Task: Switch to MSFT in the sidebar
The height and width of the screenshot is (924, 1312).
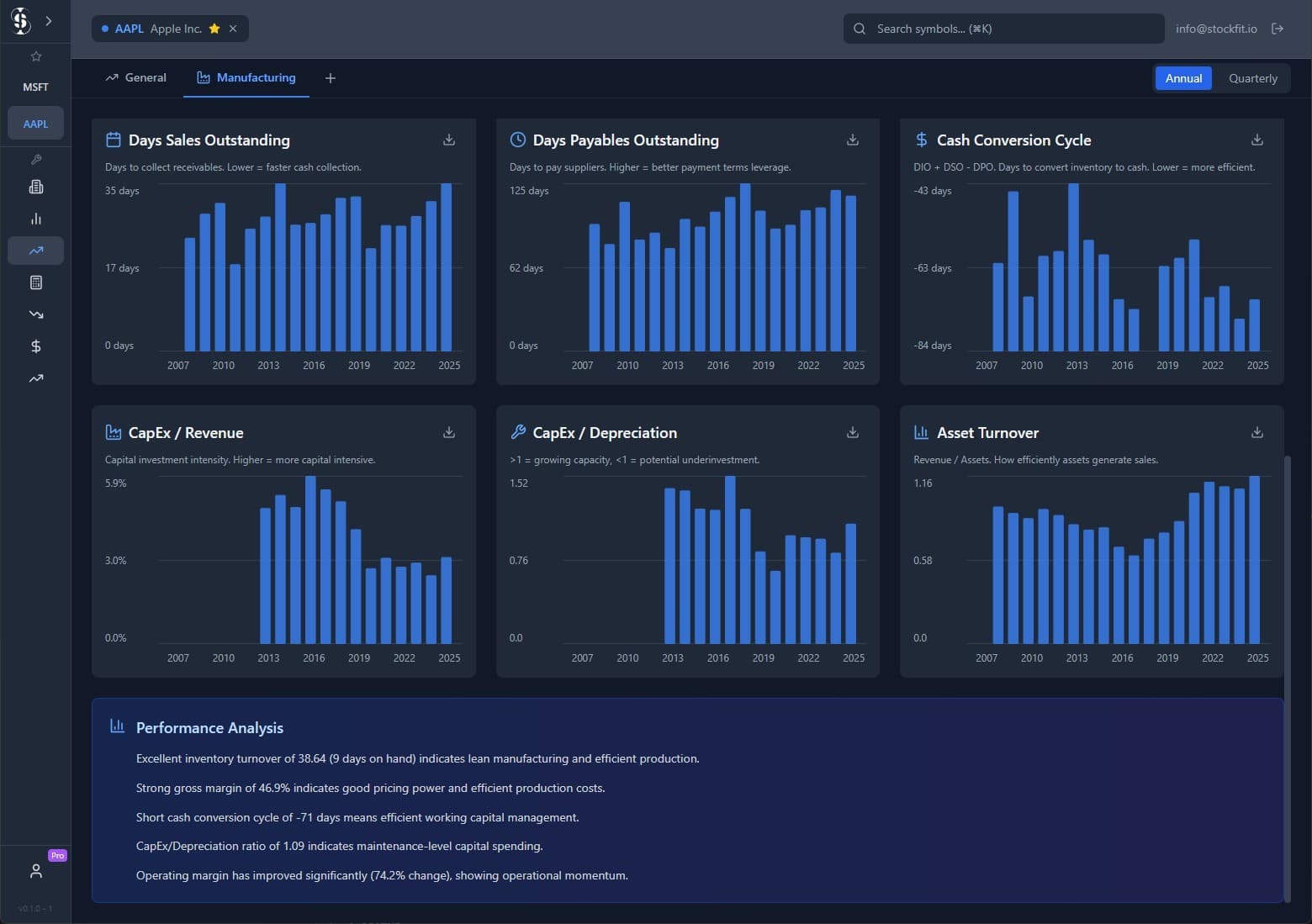Action: coord(35,87)
